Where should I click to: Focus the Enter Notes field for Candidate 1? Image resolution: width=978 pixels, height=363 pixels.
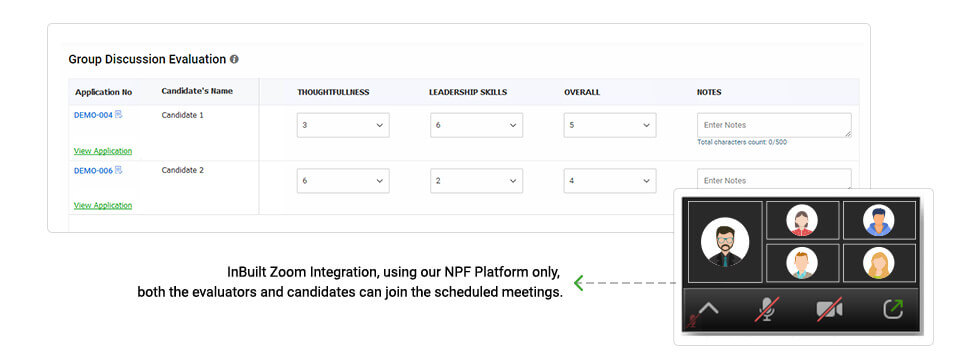click(x=774, y=125)
